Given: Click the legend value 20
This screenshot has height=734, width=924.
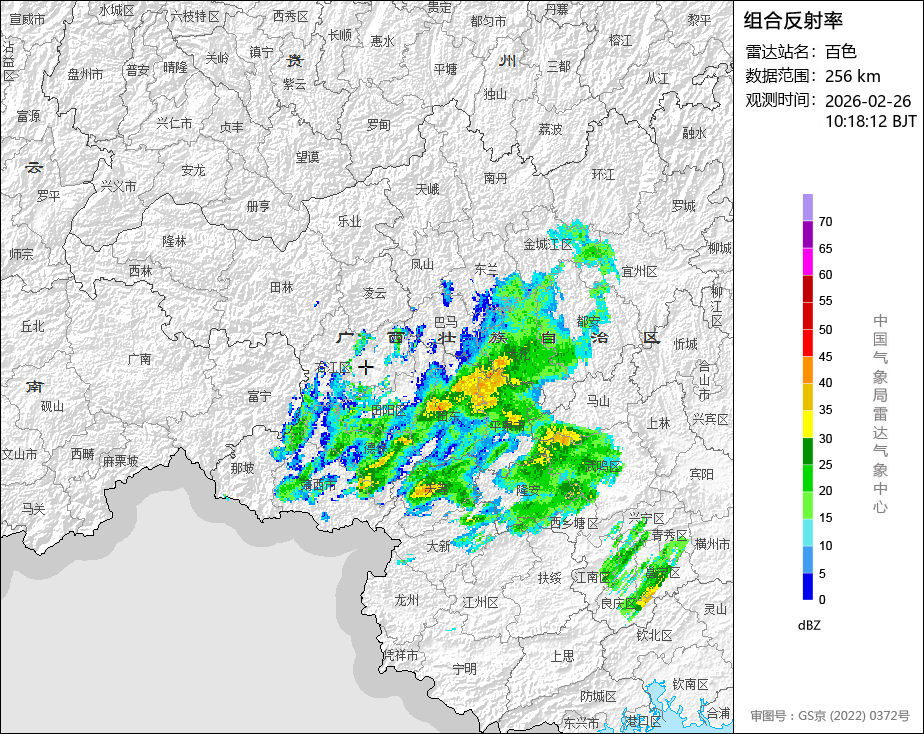Looking at the screenshot, I should click(x=825, y=491).
